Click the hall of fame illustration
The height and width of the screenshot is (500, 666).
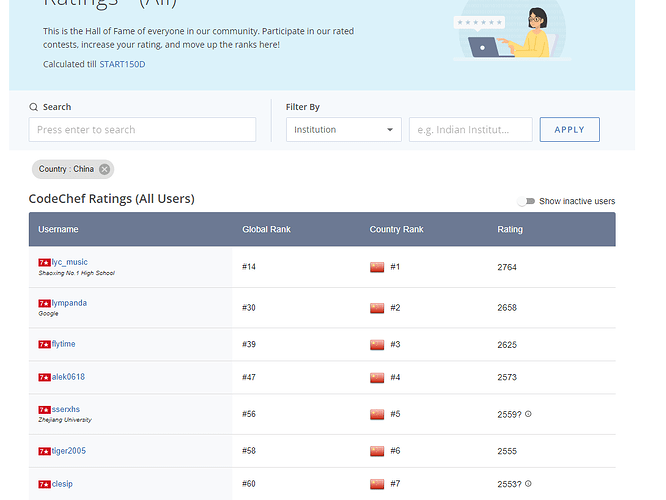(512, 31)
